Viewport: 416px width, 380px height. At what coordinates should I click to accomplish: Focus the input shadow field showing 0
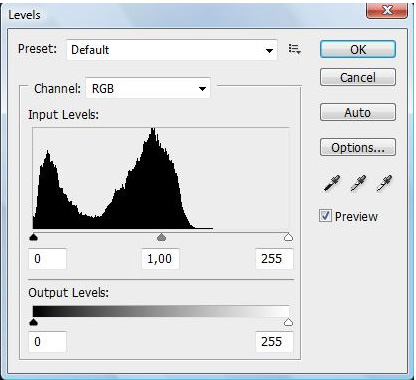(x=47, y=259)
